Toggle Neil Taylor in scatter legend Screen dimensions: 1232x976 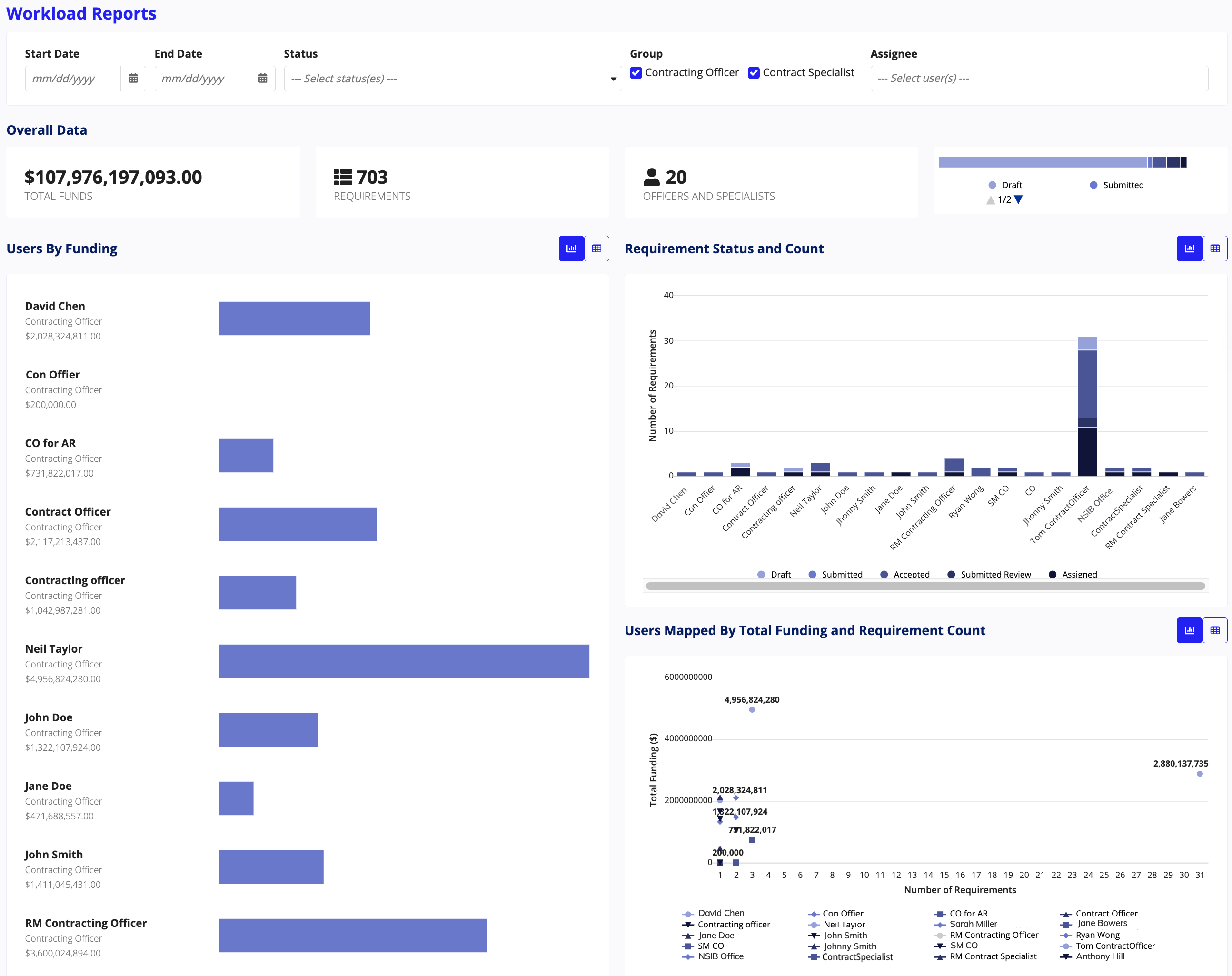click(836, 925)
